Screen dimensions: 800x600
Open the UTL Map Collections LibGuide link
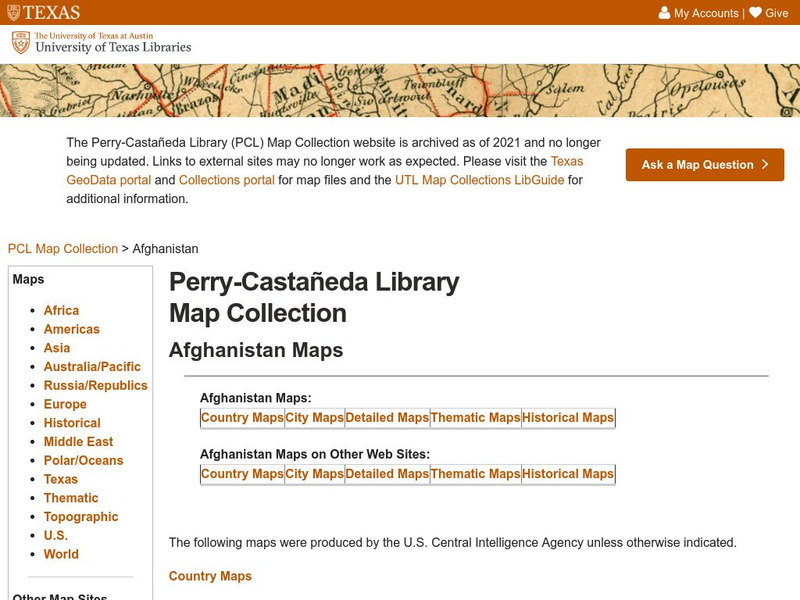click(x=480, y=180)
